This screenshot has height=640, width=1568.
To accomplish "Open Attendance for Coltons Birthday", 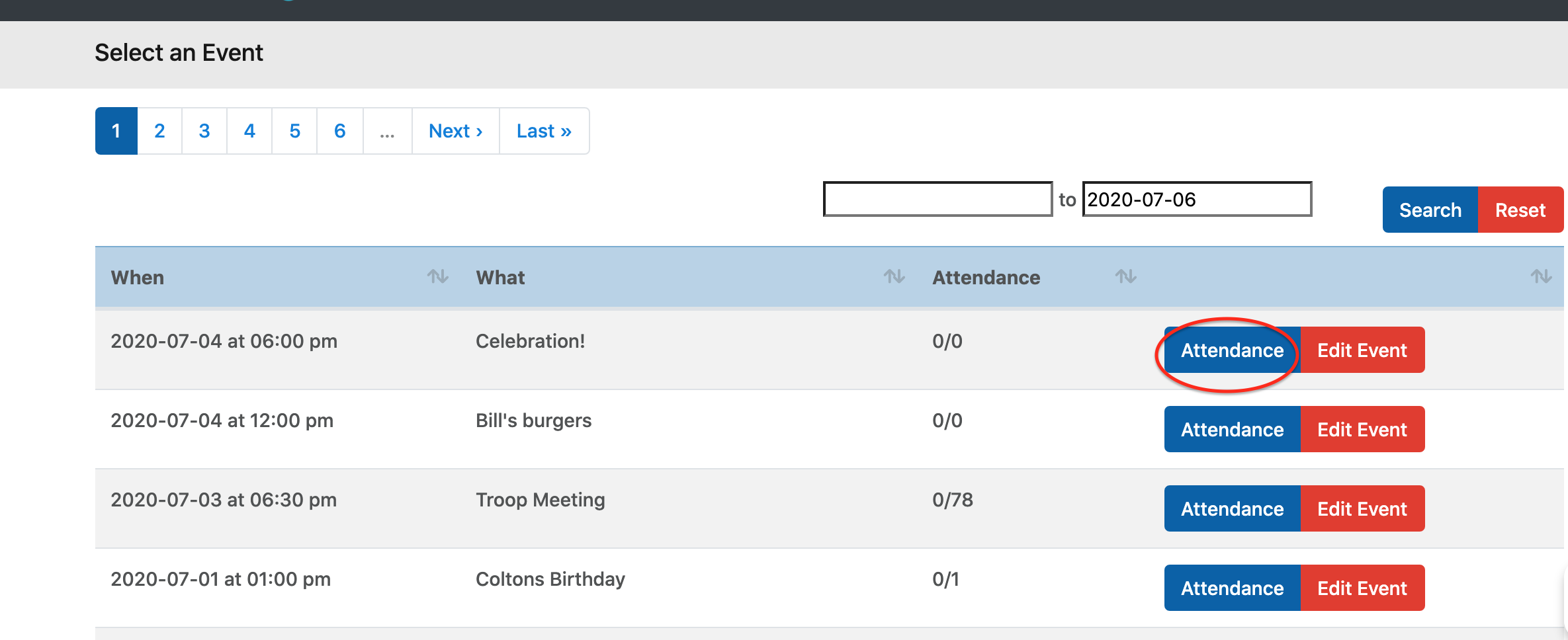I will [1232, 588].
